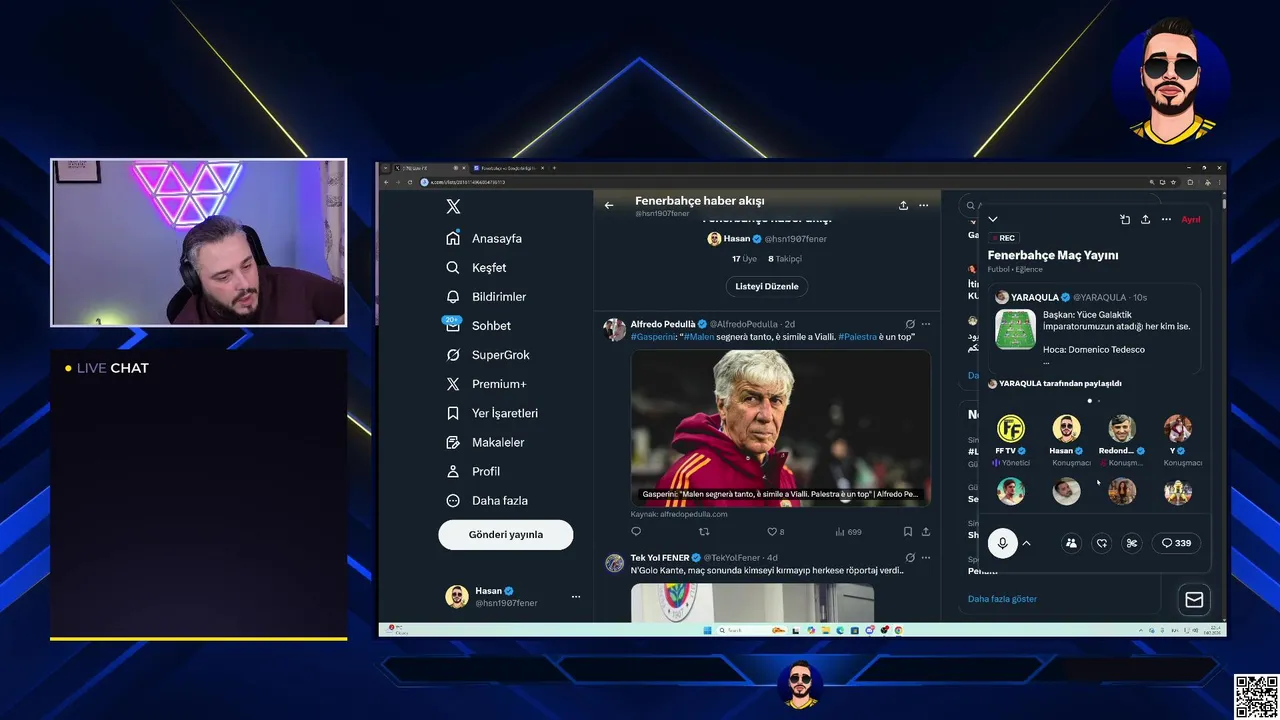Share the Fenerbahçe Maç Yayını Space

[x=1145, y=219]
